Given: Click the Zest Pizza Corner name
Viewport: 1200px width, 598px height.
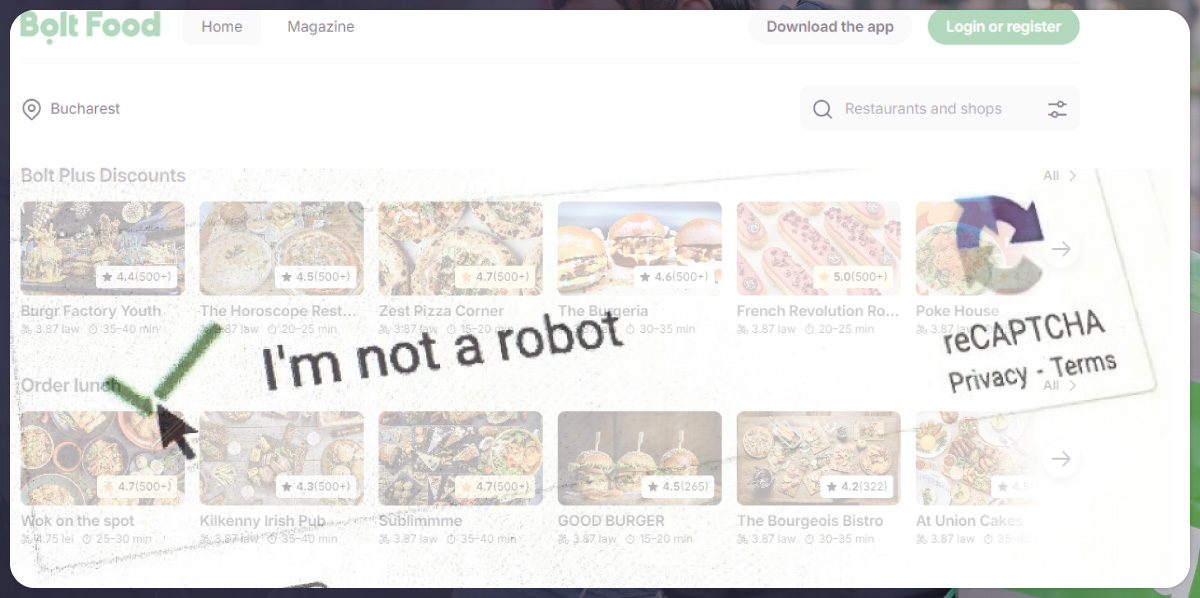Looking at the screenshot, I should click(x=441, y=311).
